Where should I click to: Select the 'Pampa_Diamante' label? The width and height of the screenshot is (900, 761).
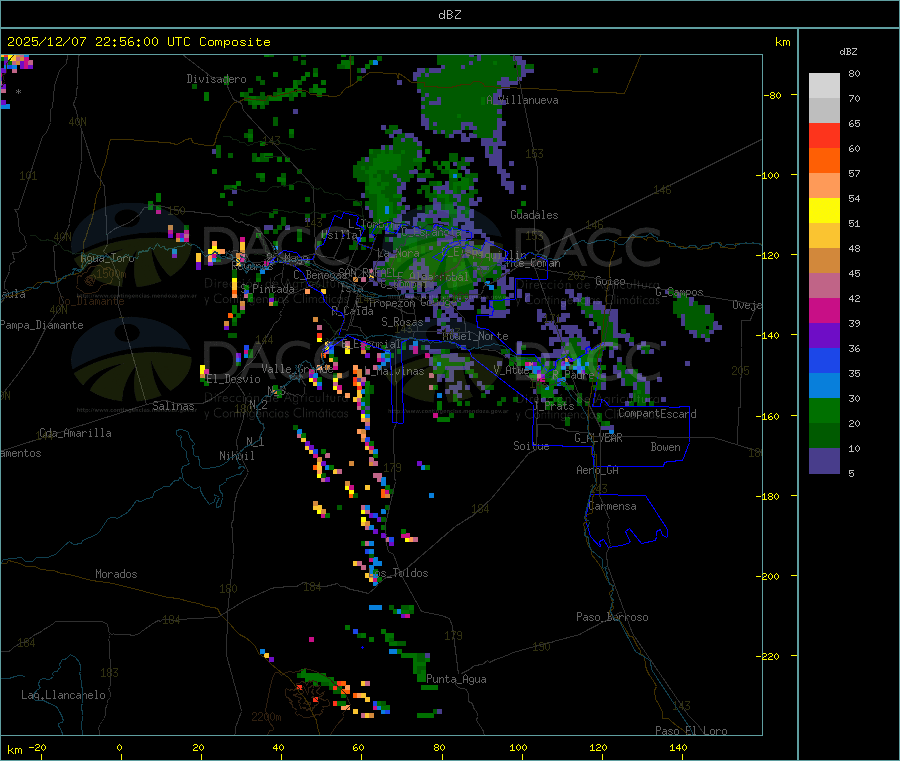[42, 325]
